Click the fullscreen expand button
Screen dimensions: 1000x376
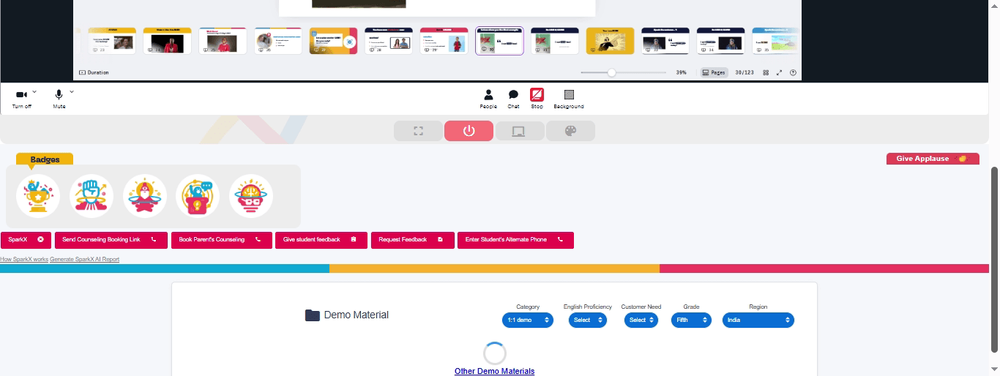(418, 131)
